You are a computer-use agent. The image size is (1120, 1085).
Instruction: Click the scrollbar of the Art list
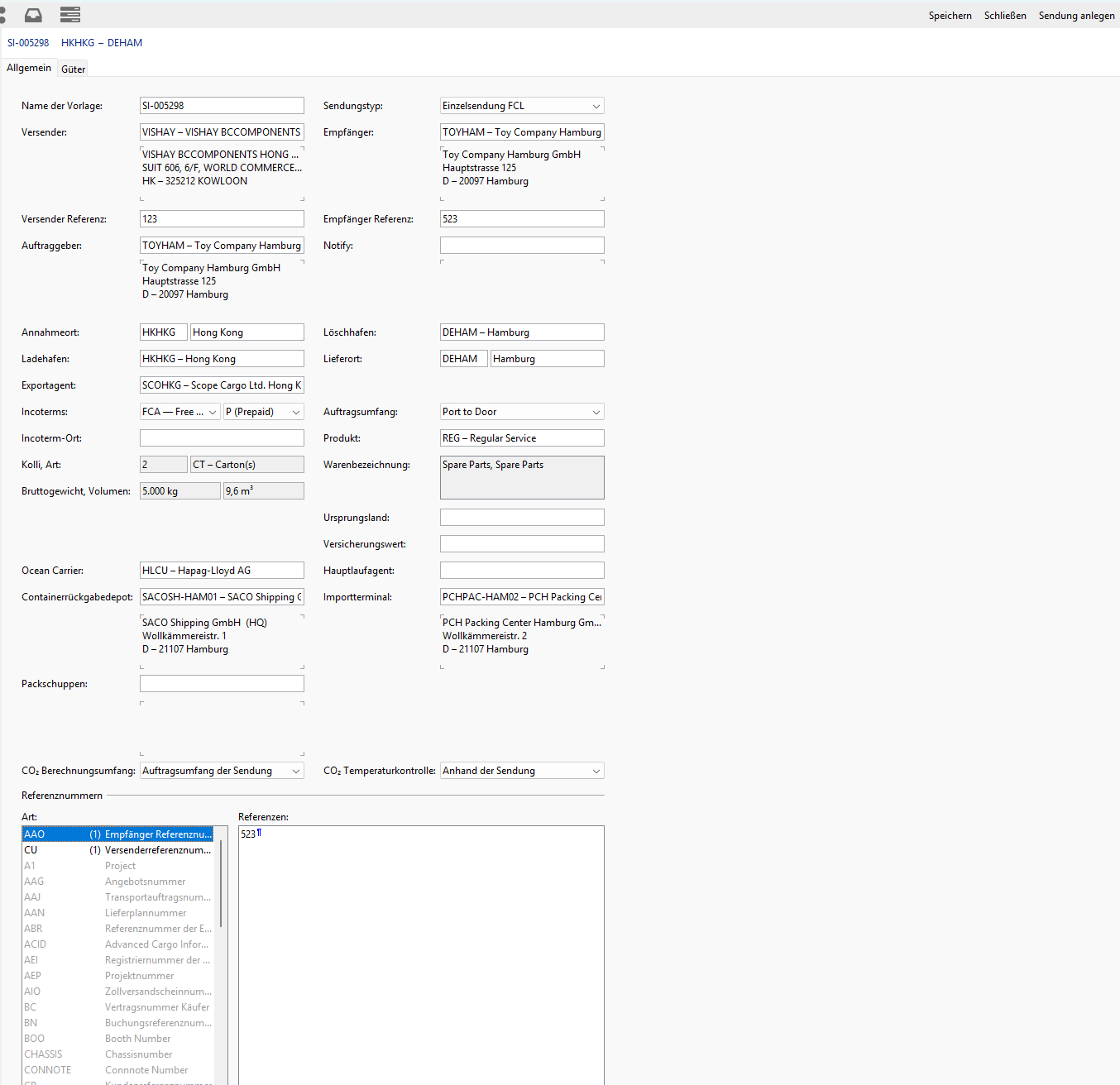[x=221, y=885]
